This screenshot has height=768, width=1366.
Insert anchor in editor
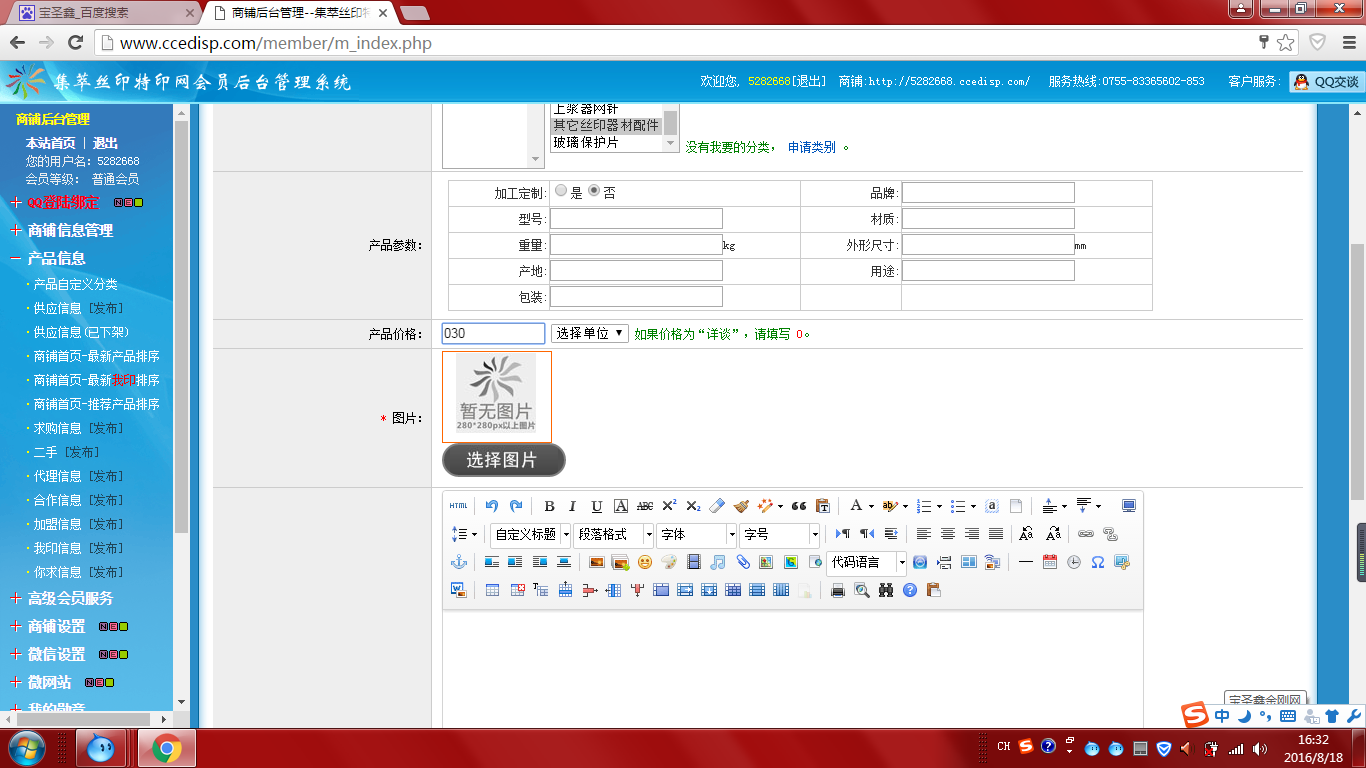point(459,562)
